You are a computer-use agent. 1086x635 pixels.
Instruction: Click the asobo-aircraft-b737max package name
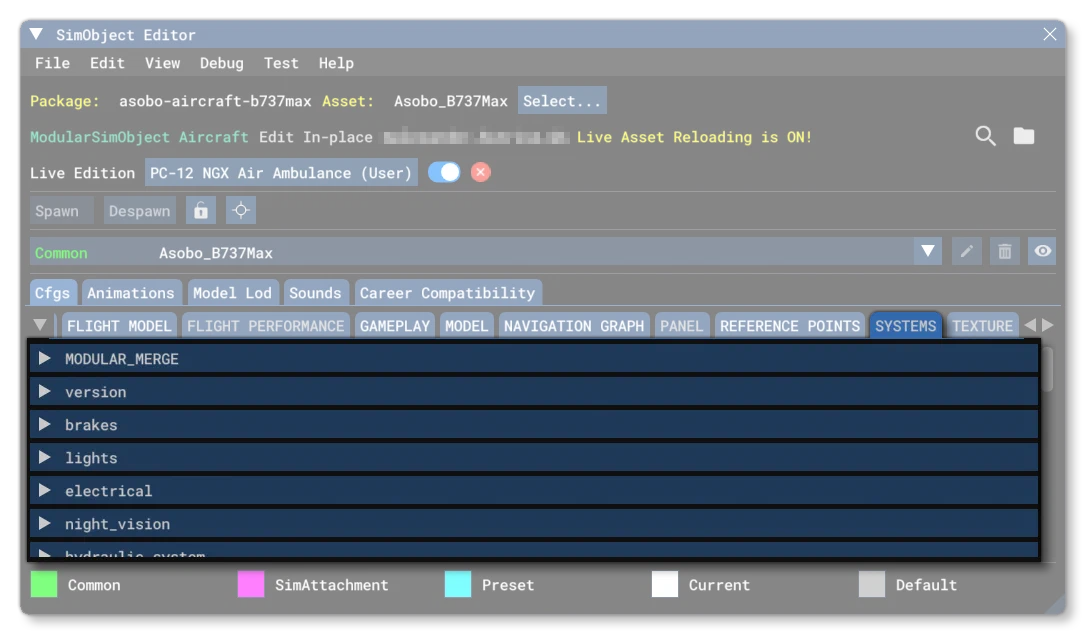tap(215, 101)
